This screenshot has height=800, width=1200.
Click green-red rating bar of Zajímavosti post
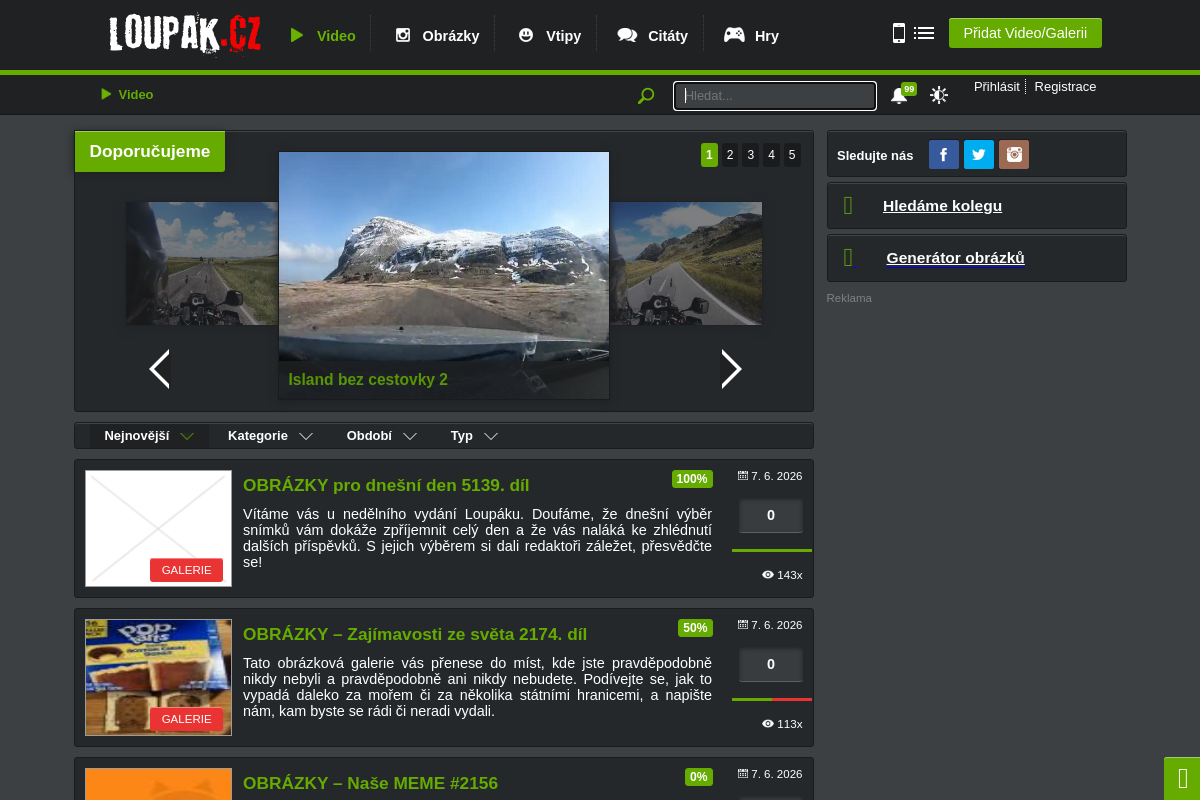(772, 699)
